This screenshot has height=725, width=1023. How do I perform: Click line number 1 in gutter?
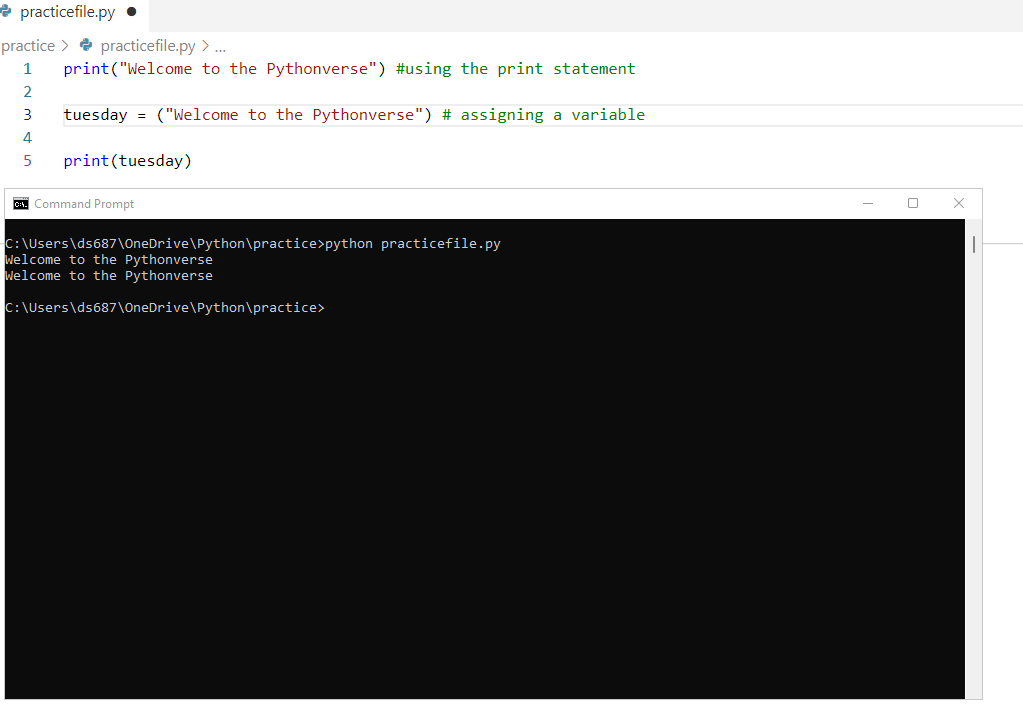(x=27, y=69)
